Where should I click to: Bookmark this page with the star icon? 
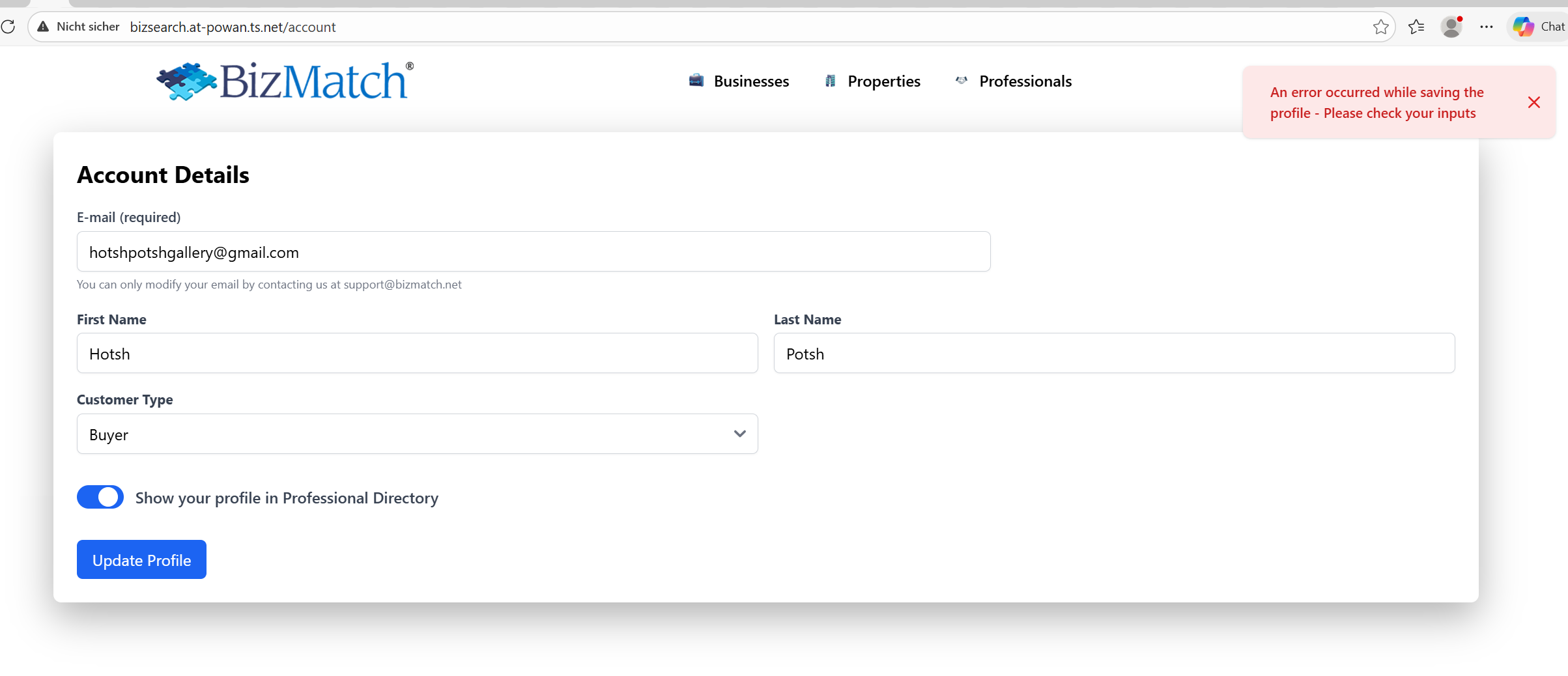point(1380,27)
